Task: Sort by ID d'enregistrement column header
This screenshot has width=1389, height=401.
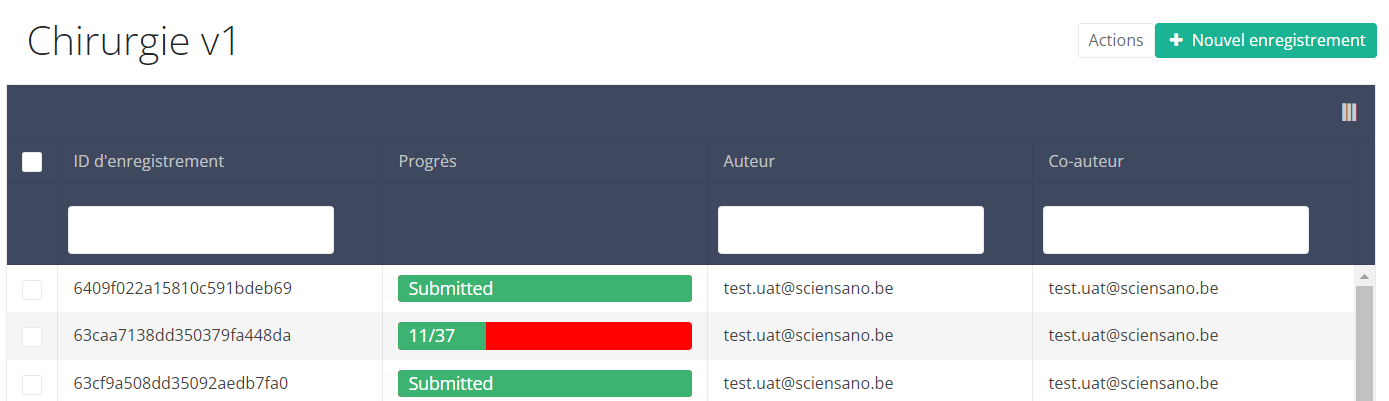Action: tap(149, 161)
